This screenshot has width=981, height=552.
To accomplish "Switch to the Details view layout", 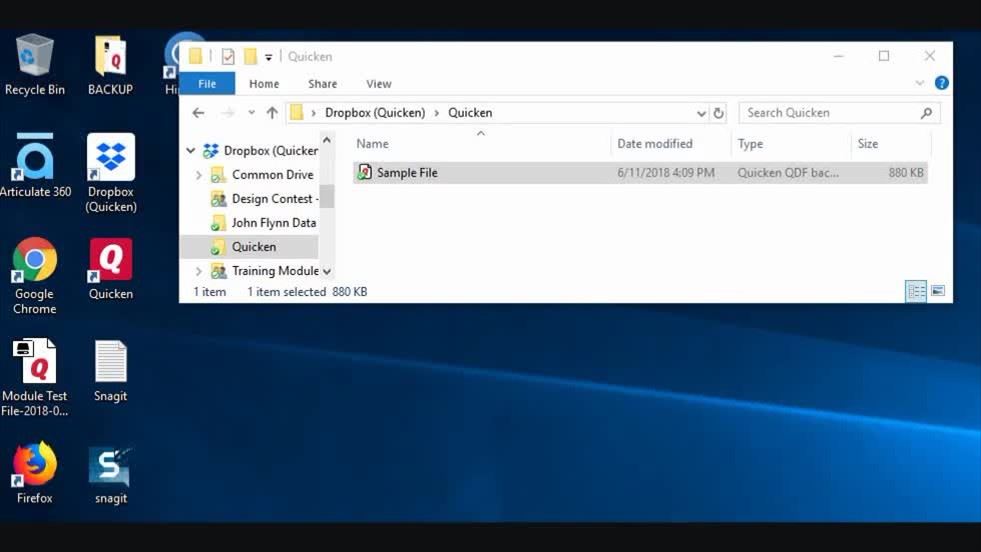I will (x=915, y=291).
